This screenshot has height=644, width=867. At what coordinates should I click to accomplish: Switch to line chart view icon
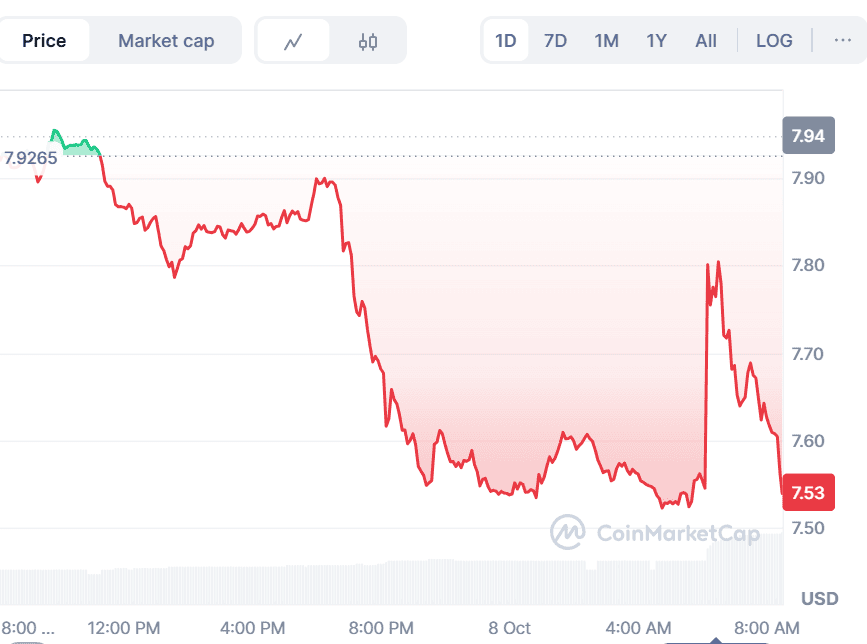293,41
